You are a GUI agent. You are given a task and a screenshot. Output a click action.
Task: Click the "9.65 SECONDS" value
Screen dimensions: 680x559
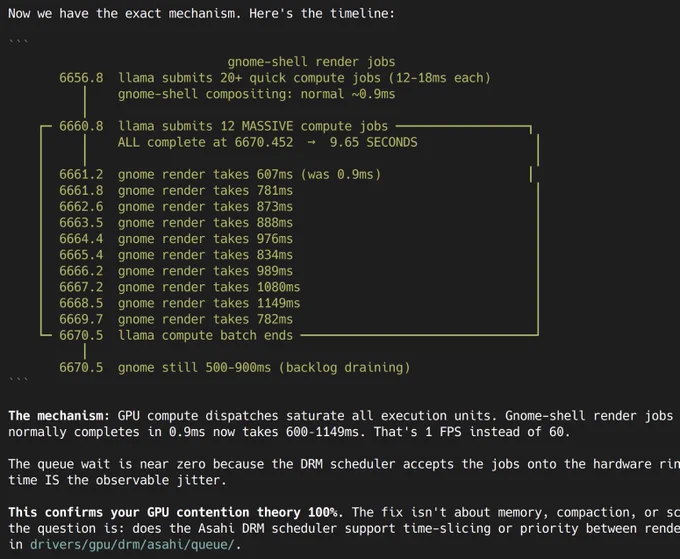click(373, 142)
